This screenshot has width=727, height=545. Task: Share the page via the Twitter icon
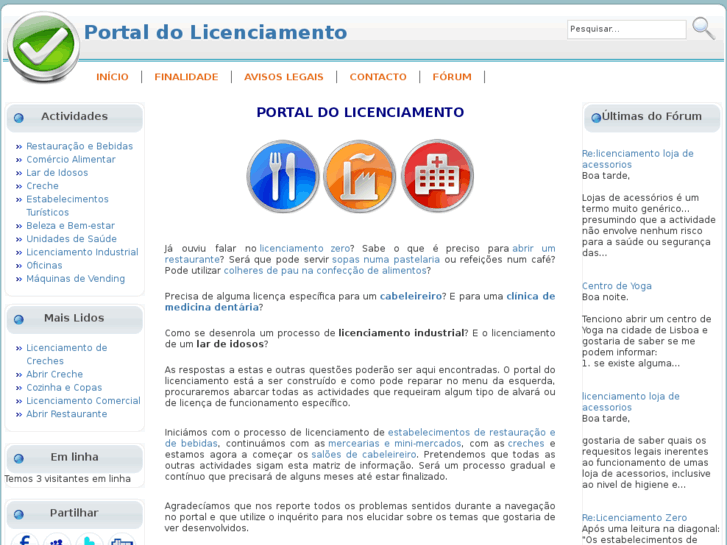(x=89, y=539)
